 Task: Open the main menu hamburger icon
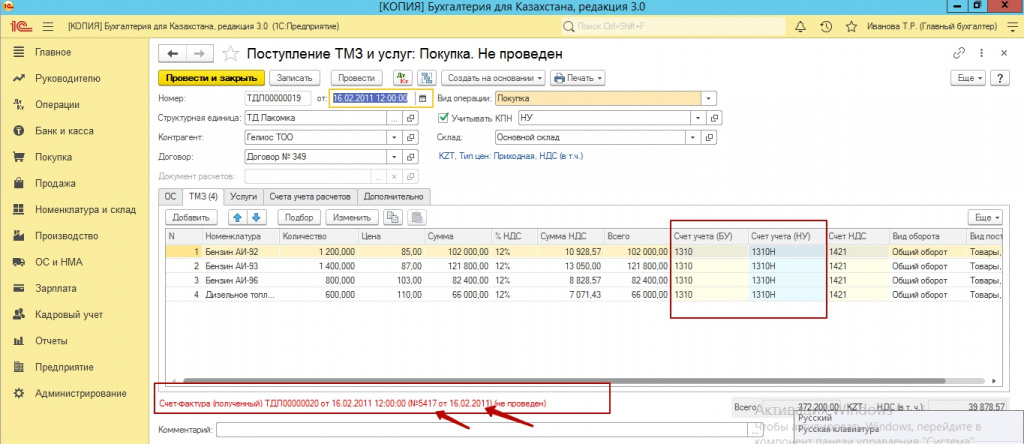[x=47, y=27]
